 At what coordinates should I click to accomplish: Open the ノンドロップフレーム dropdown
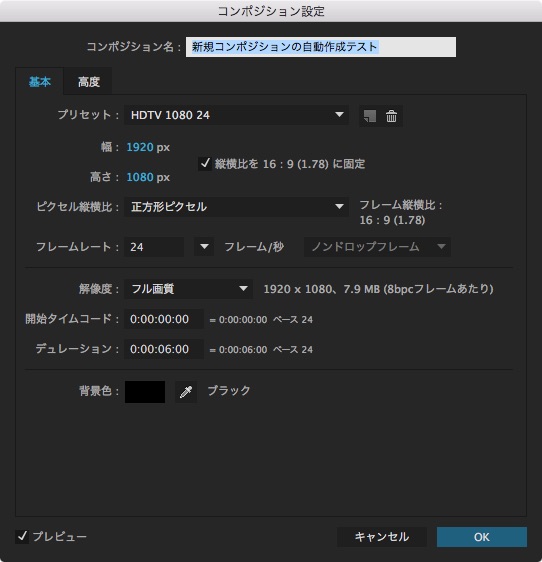click(377, 247)
